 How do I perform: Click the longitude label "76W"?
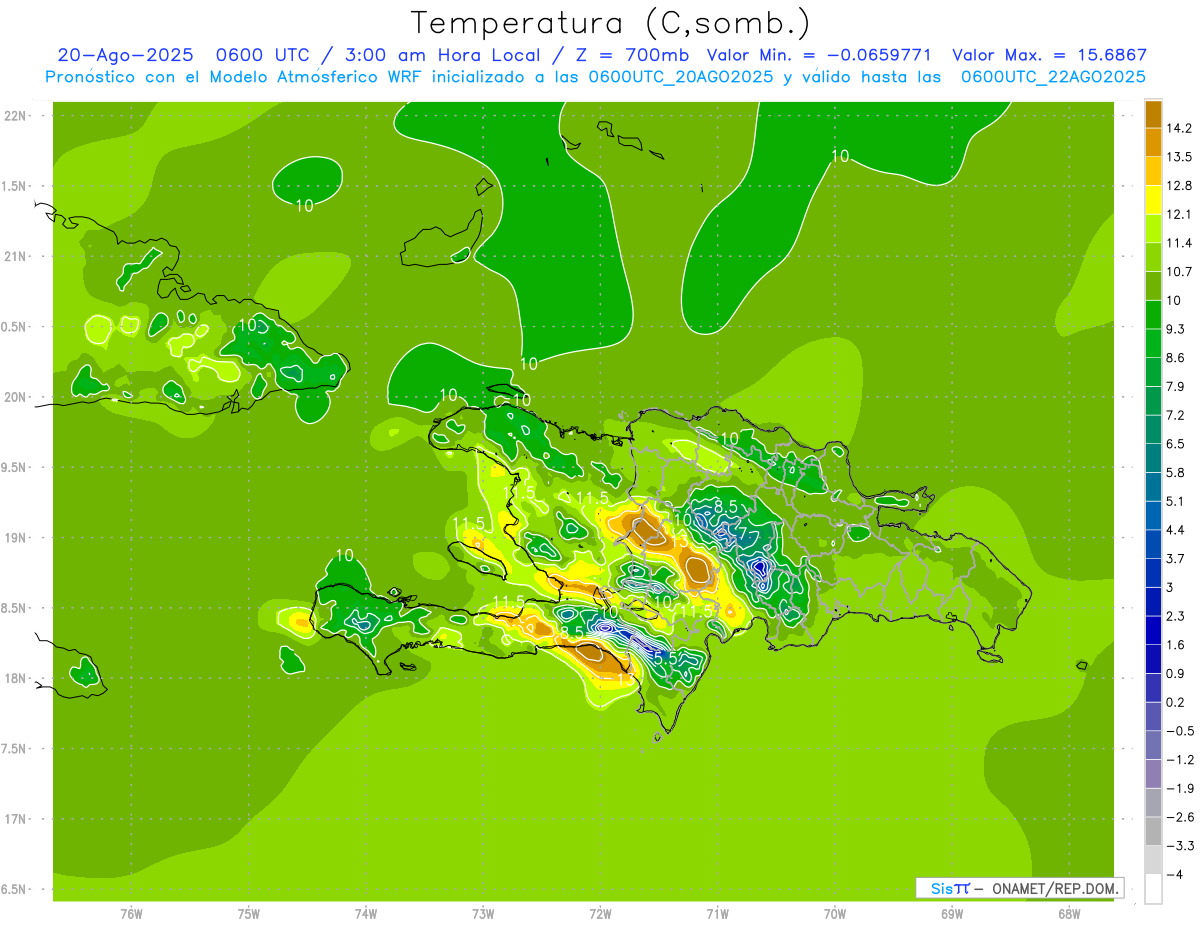(x=131, y=913)
